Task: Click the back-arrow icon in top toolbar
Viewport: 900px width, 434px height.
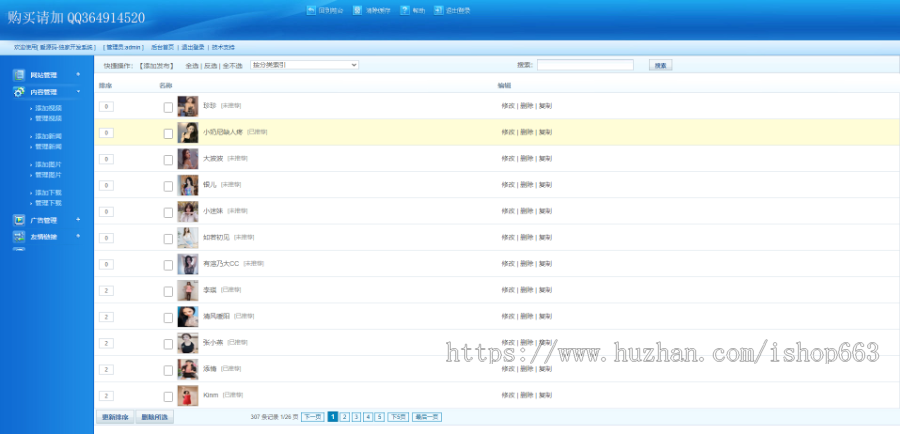Action: (x=311, y=10)
